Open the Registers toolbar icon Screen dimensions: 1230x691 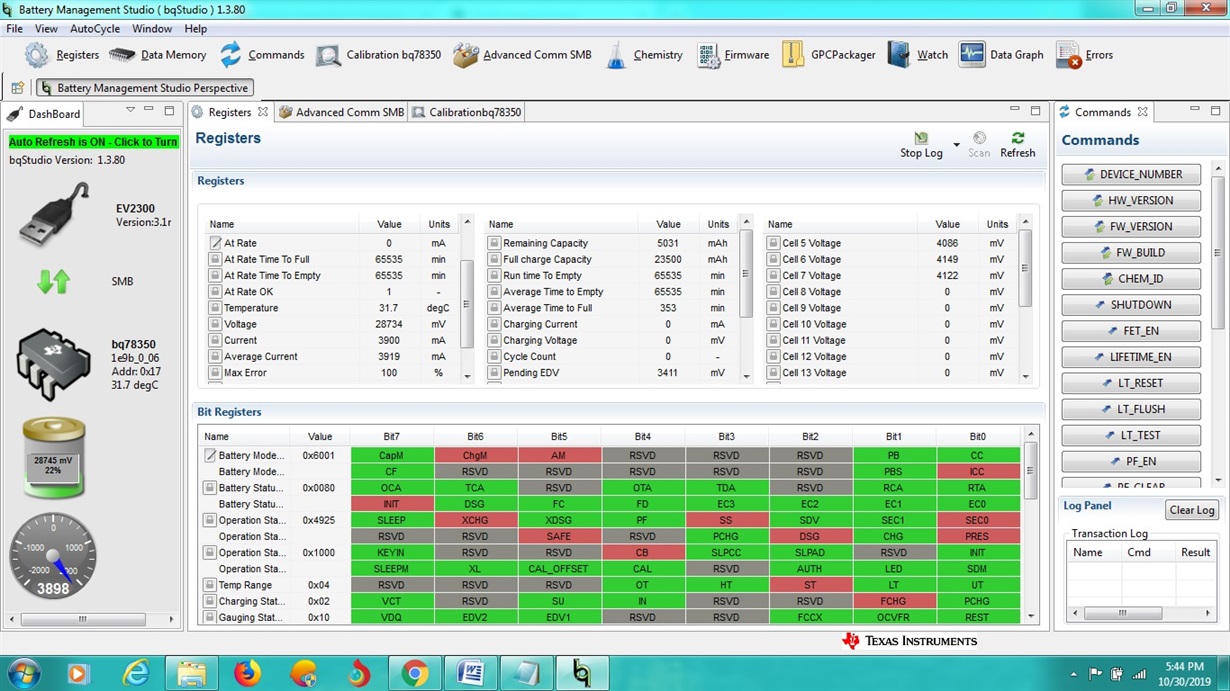tap(62, 55)
